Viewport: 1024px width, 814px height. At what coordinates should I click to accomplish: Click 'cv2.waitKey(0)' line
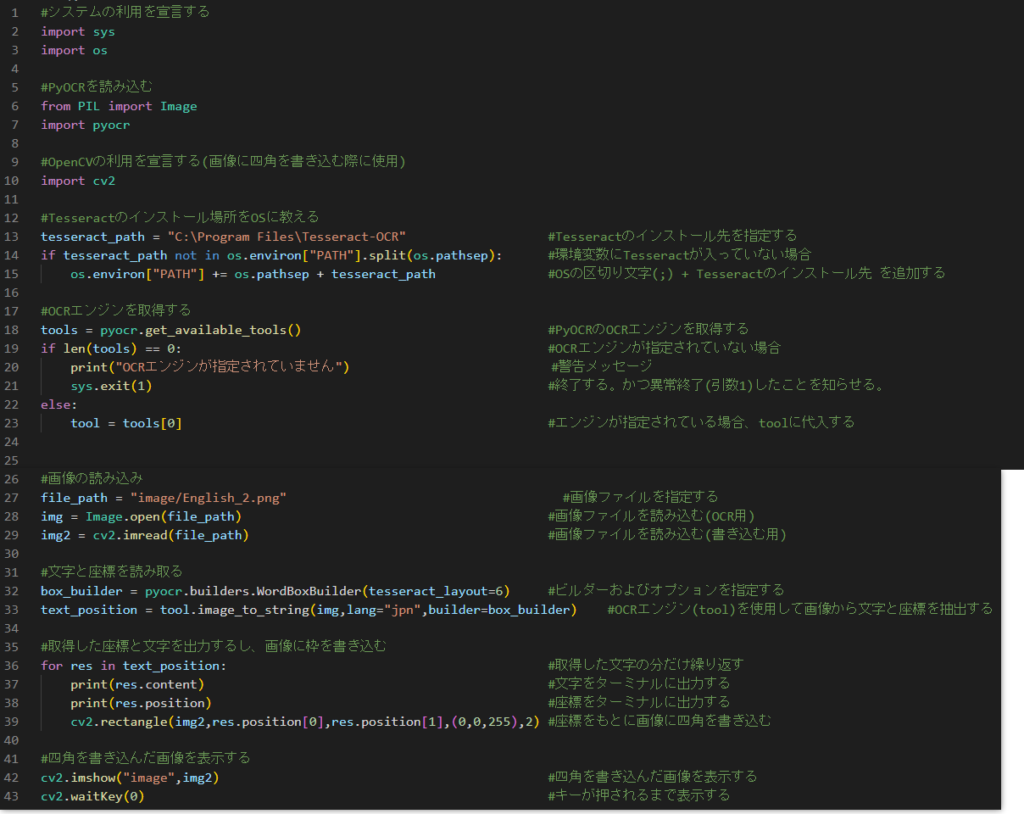click(x=92, y=796)
